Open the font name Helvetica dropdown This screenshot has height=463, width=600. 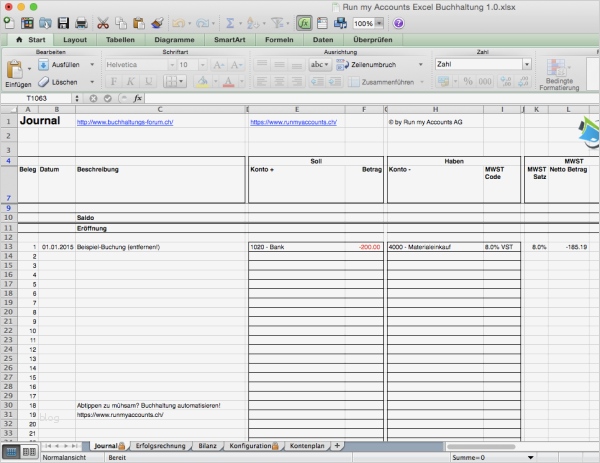172,65
